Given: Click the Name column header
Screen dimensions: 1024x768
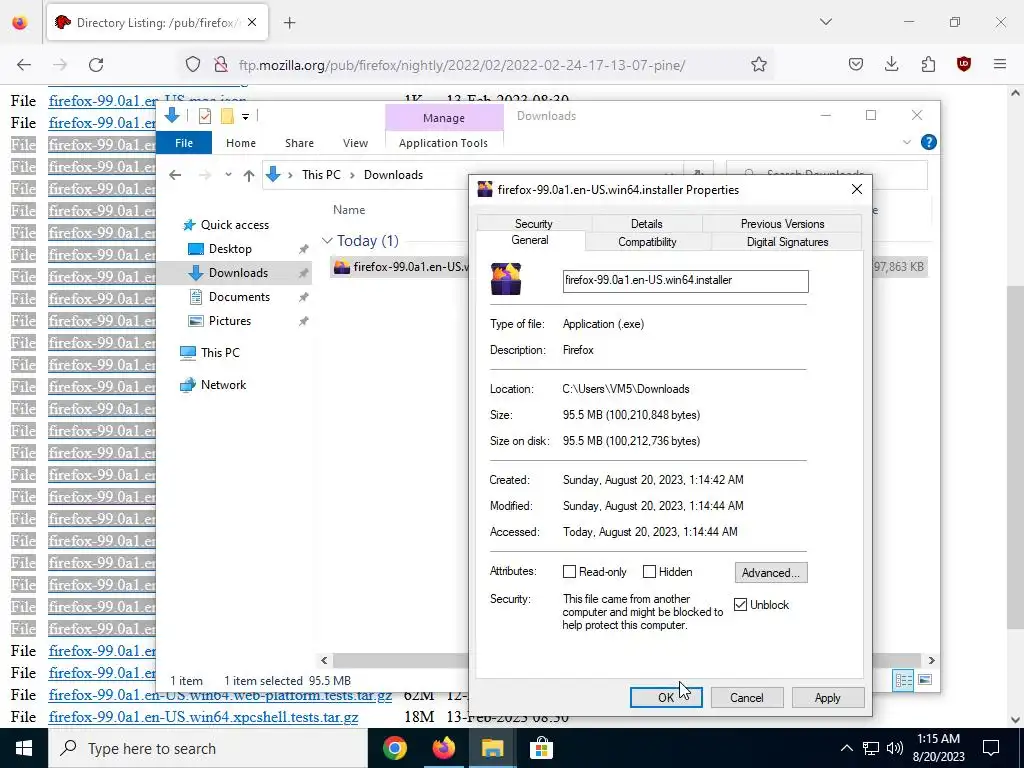Looking at the screenshot, I should [349, 210].
